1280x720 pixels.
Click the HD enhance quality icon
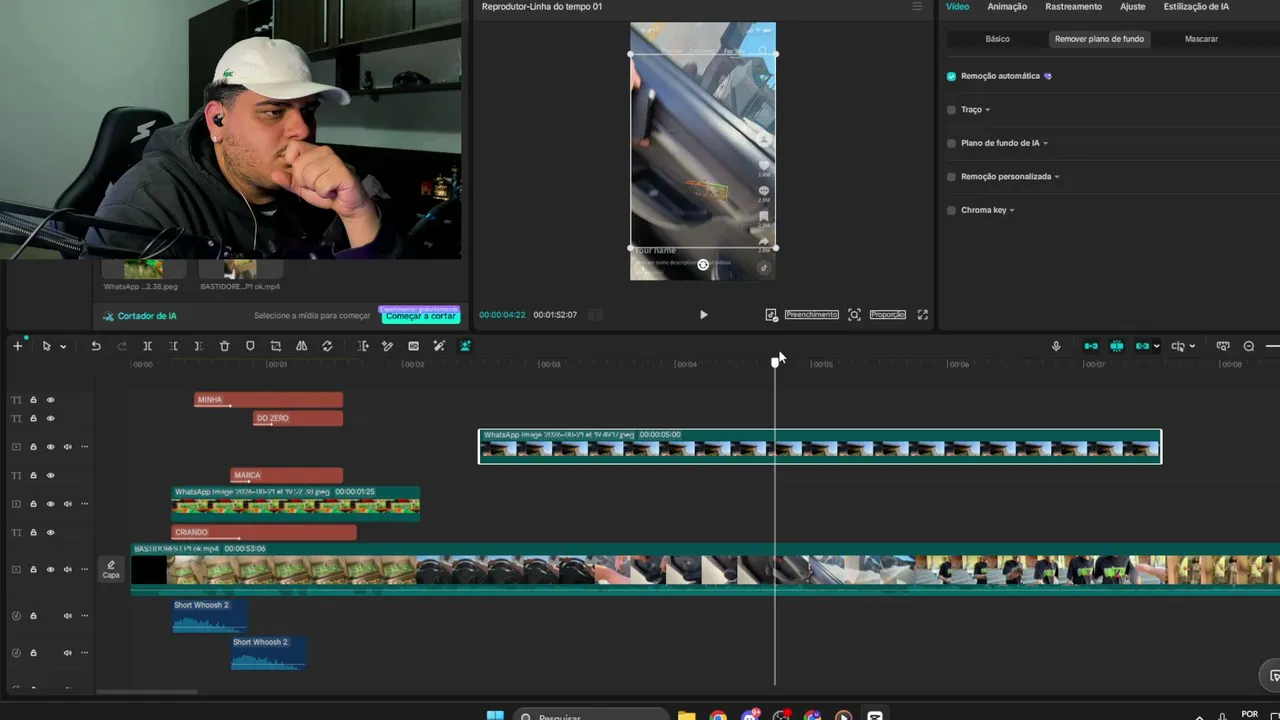coord(413,346)
